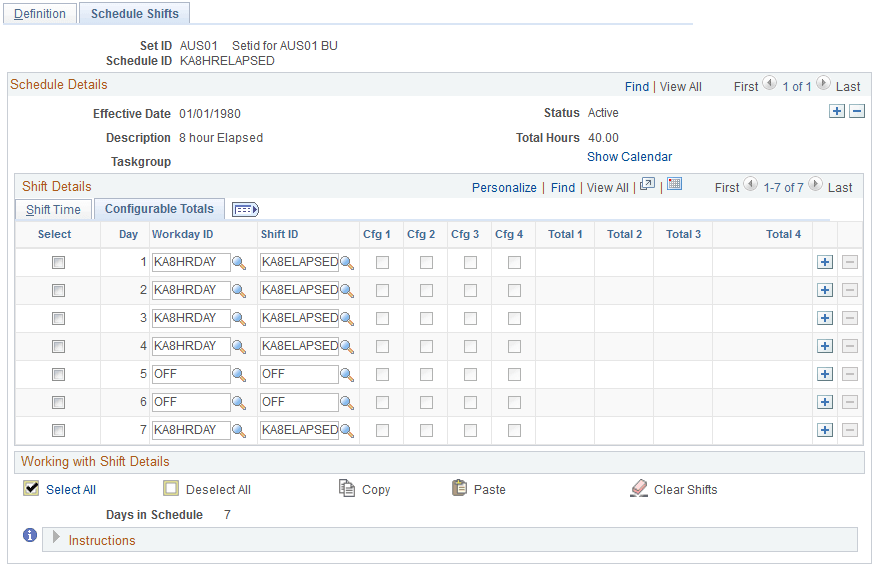This screenshot has height=567, width=876.
Task: Toggle Cfg 4 checkbox for day 7
Action: click(515, 430)
